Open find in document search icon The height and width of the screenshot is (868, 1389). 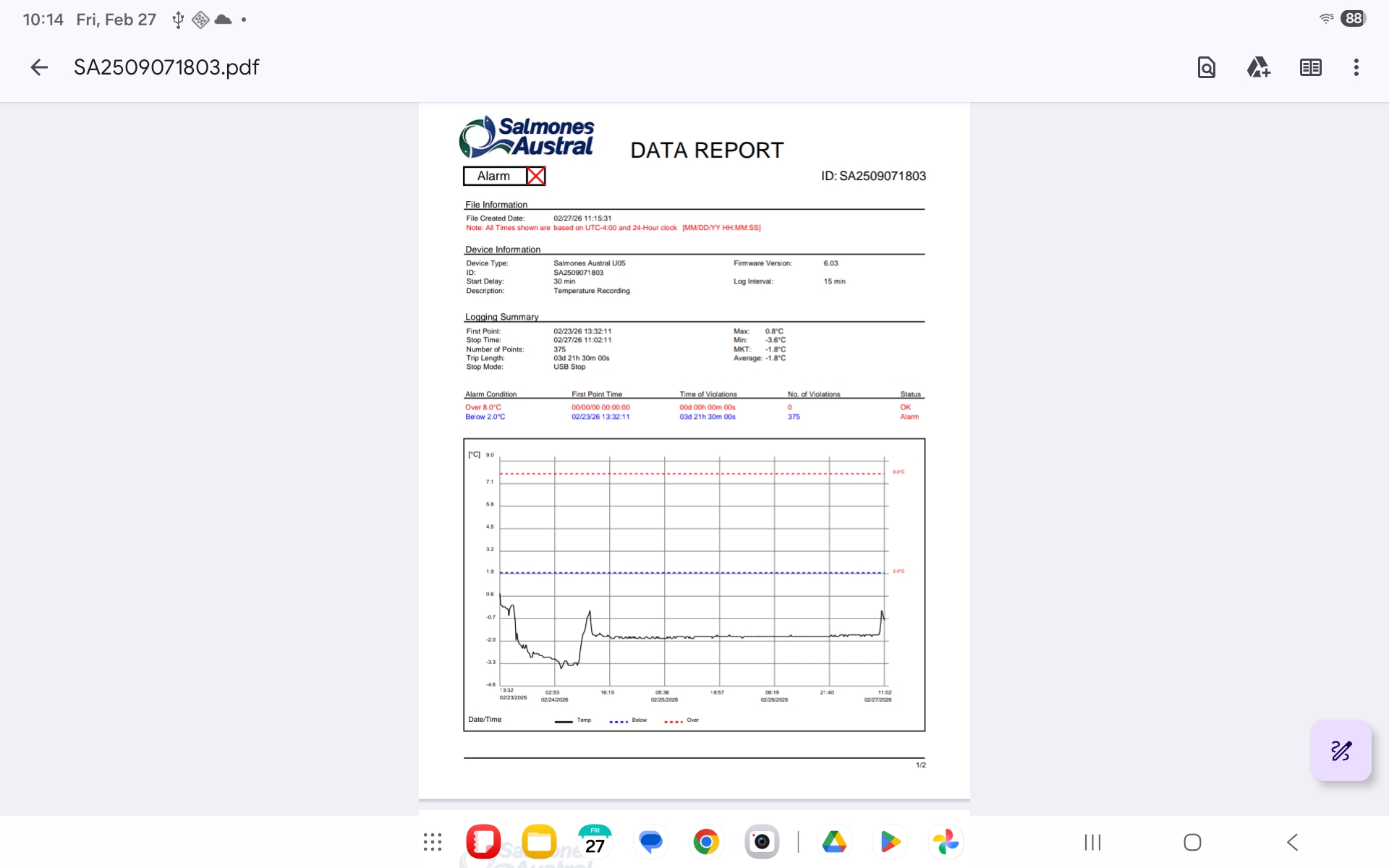coord(1206,67)
